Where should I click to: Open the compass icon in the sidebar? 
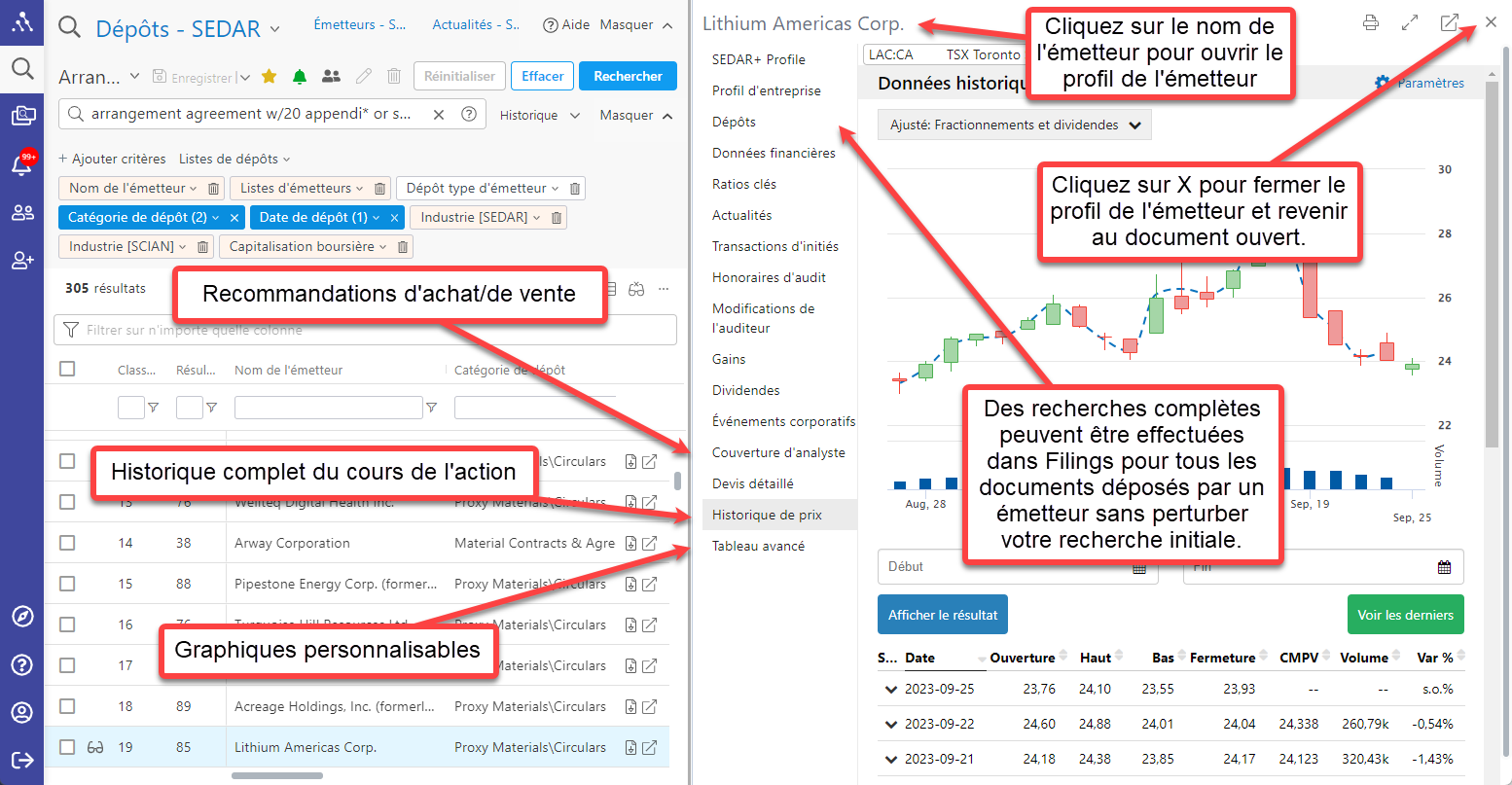(22, 617)
